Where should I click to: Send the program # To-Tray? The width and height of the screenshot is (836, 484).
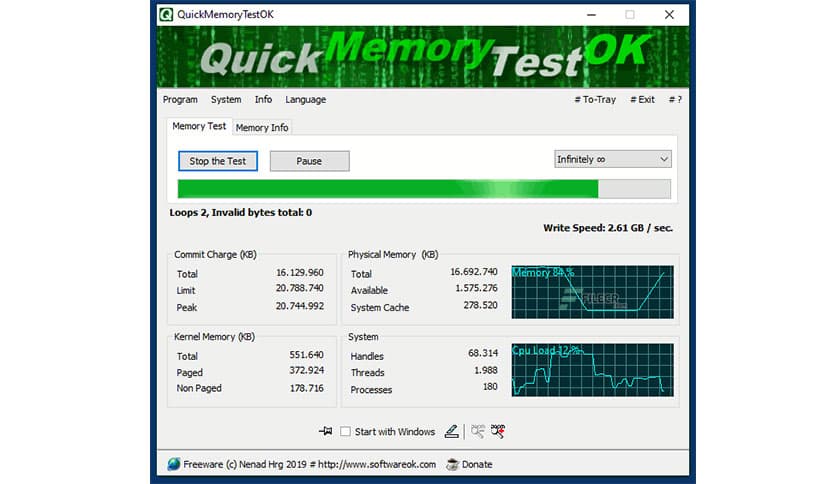(x=595, y=100)
